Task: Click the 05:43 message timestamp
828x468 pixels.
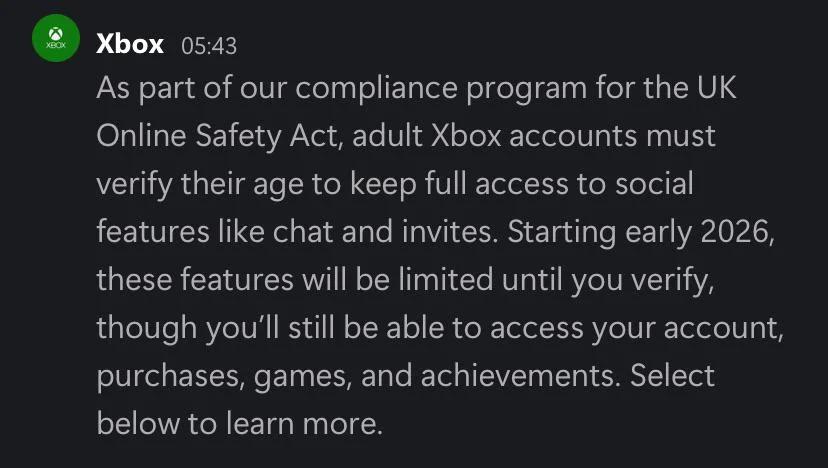Action: click(x=209, y=46)
